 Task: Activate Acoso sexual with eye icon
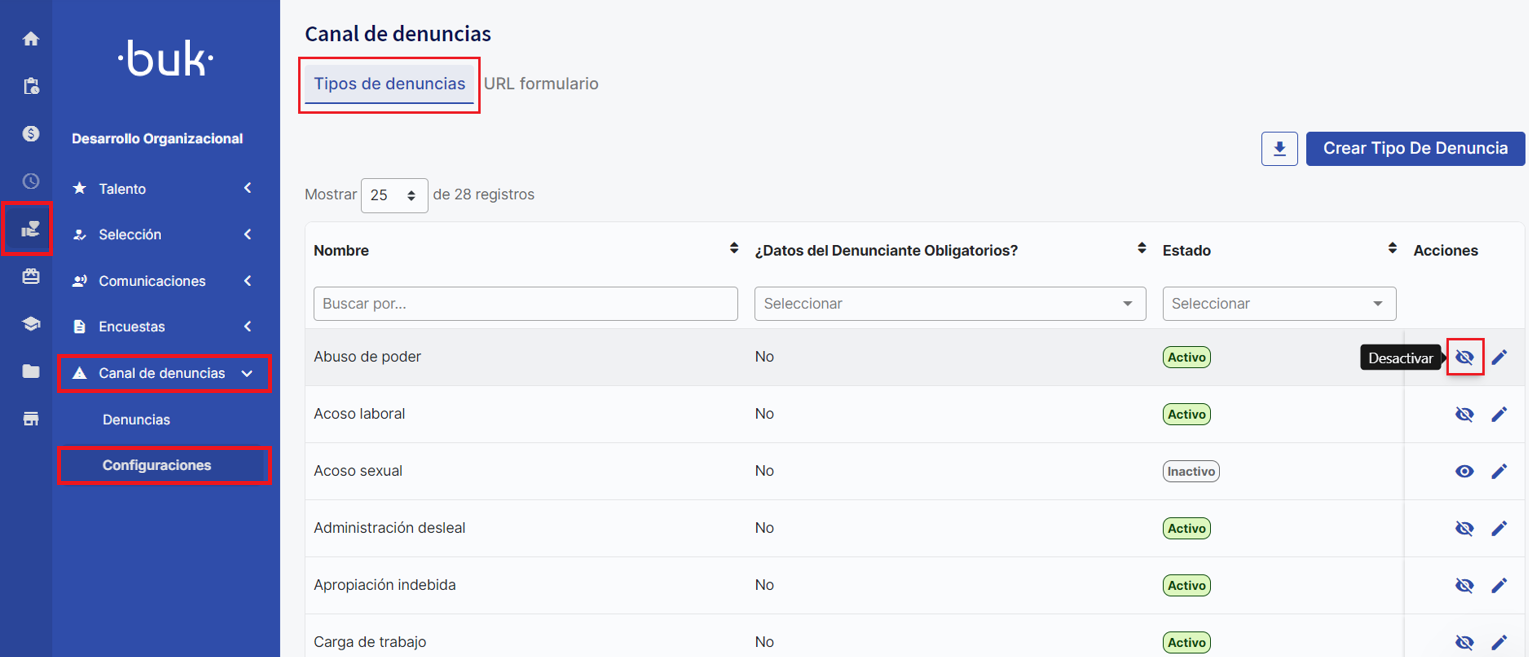click(1464, 471)
